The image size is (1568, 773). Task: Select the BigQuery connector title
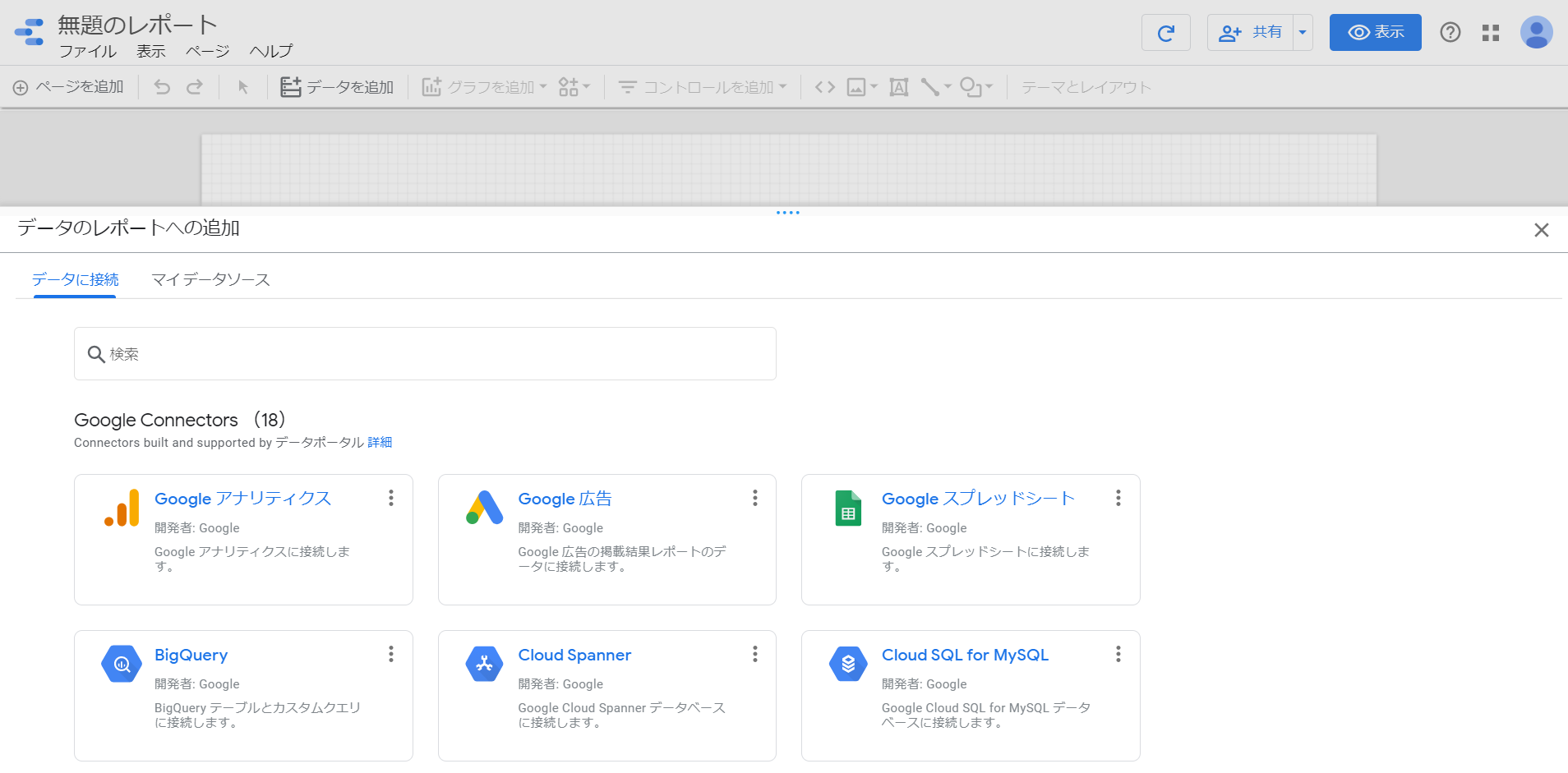tap(191, 655)
